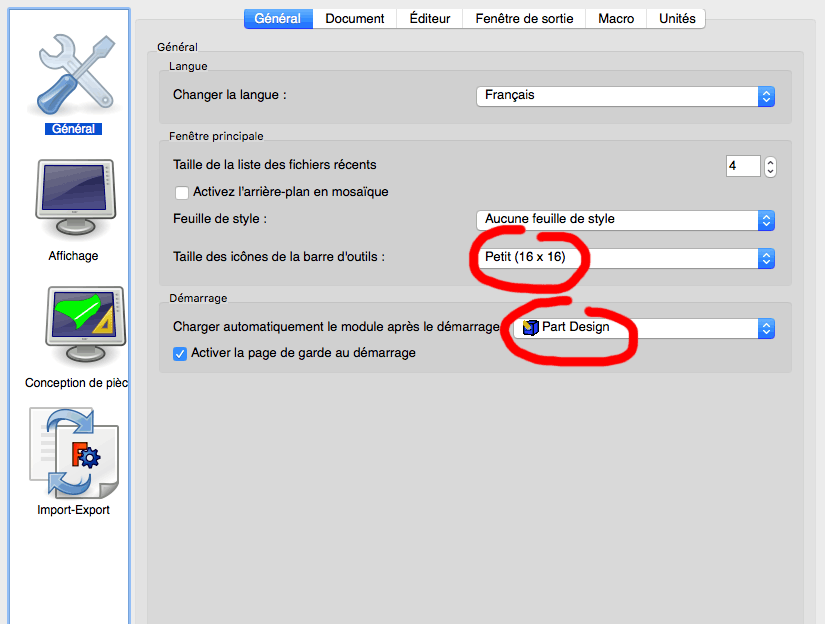Select the Unités tab

(x=677, y=18)
